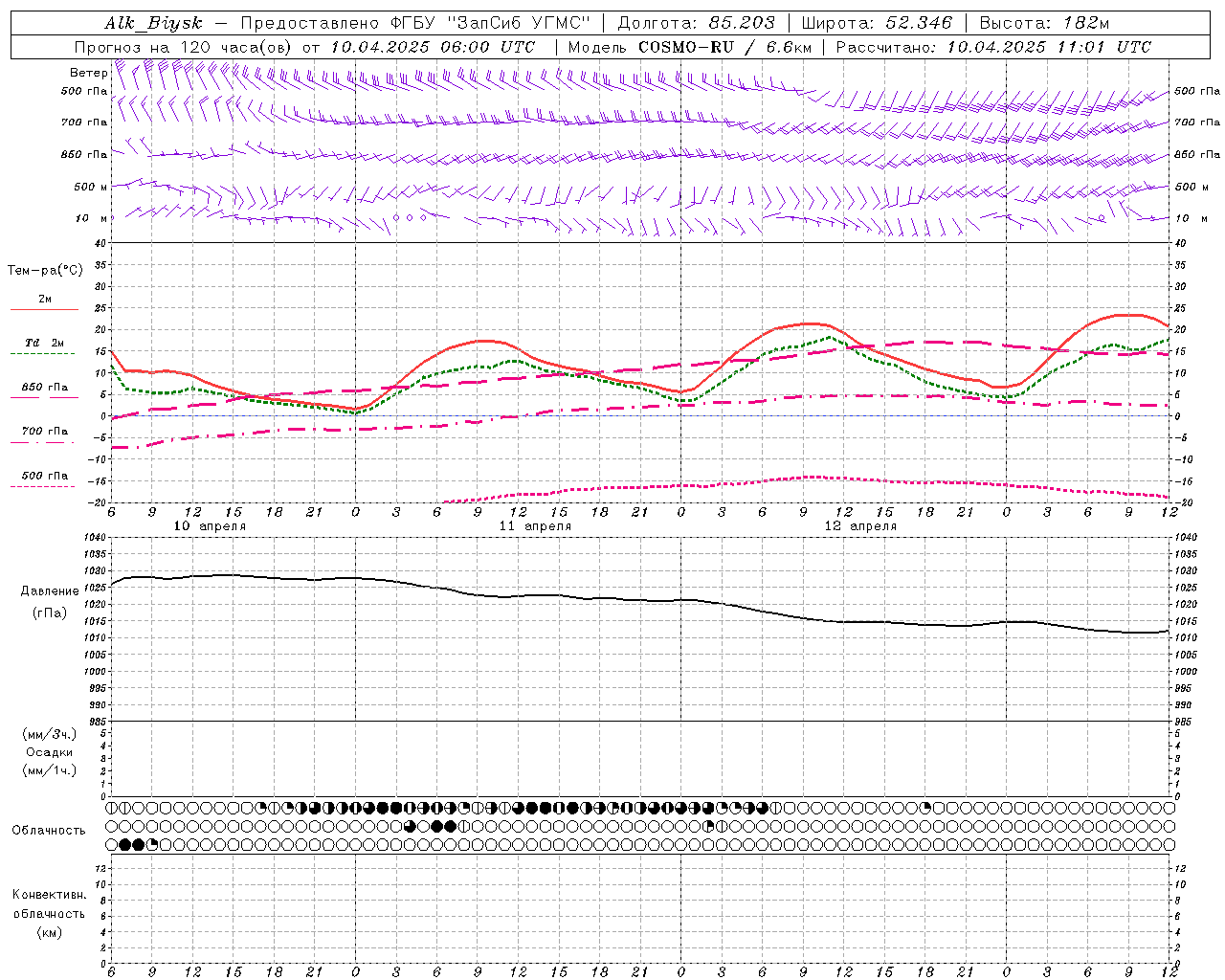Image resolution: width=1225 pixels, height=980 pixels.
Task: Click the station name Alk_Biysk
Action: point(154,23)
